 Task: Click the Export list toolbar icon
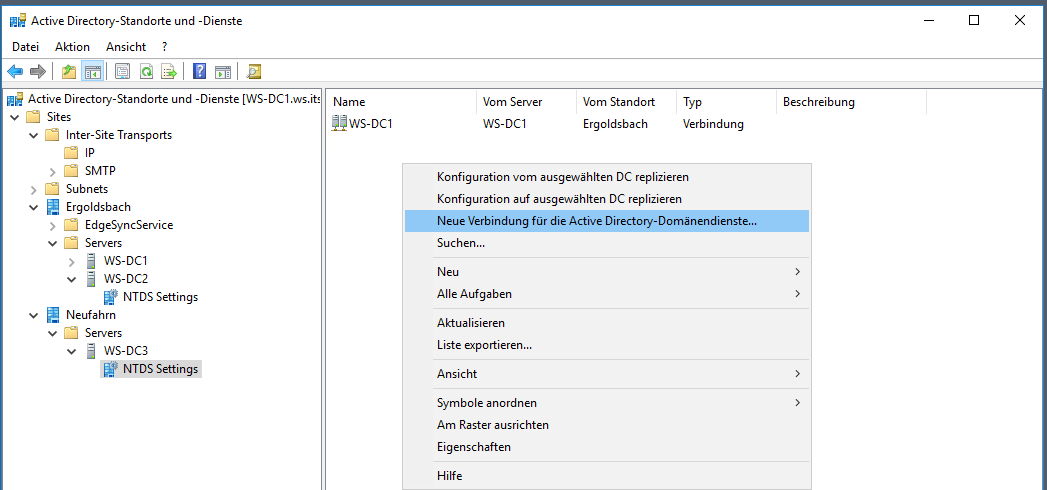pyautogui.click(x=170, y=71)
